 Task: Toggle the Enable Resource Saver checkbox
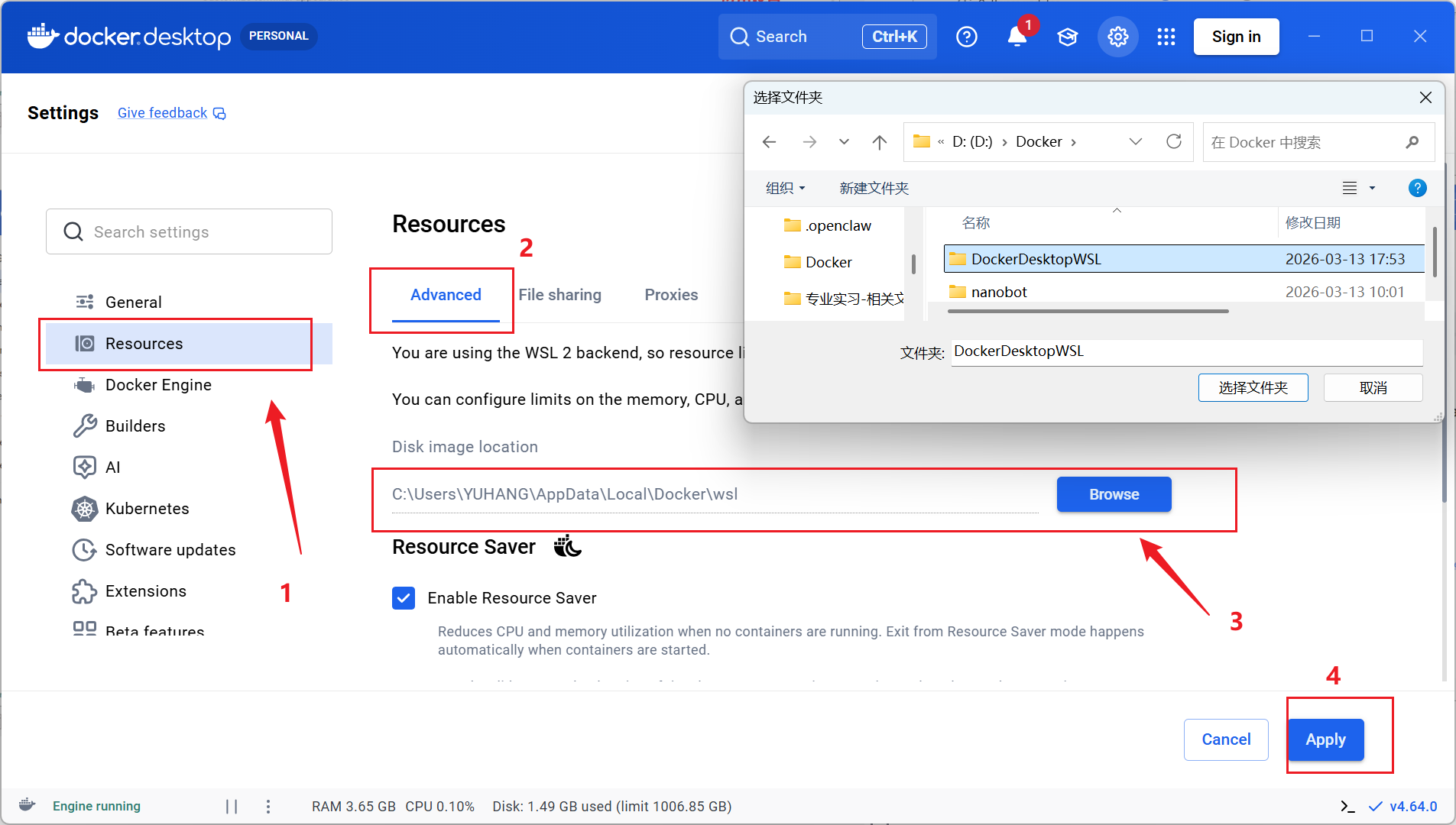(x=404, y=598)
